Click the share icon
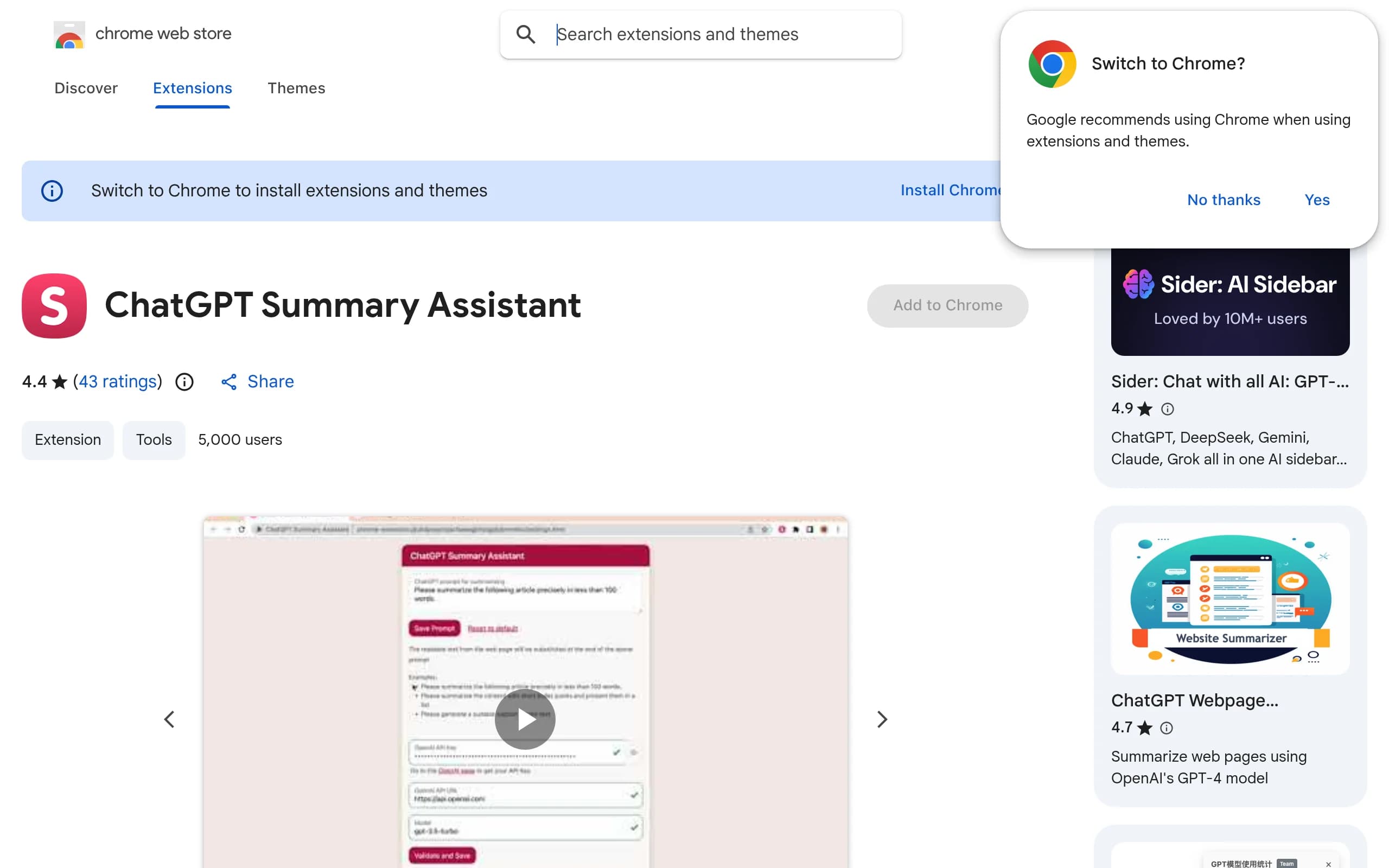The width and height of the screenshot is (1389, 868). (x=229, y=382)
